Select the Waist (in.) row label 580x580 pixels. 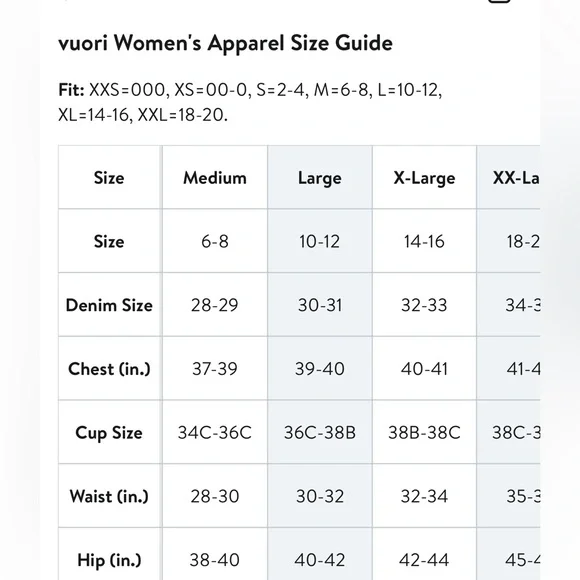coord(109,496)
